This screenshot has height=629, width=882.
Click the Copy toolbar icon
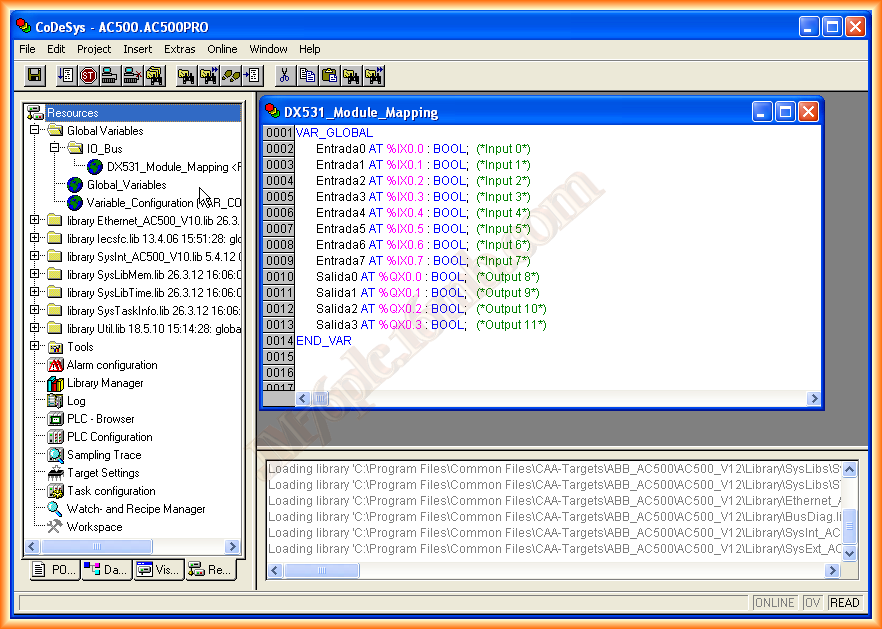[x=307, y=75]
